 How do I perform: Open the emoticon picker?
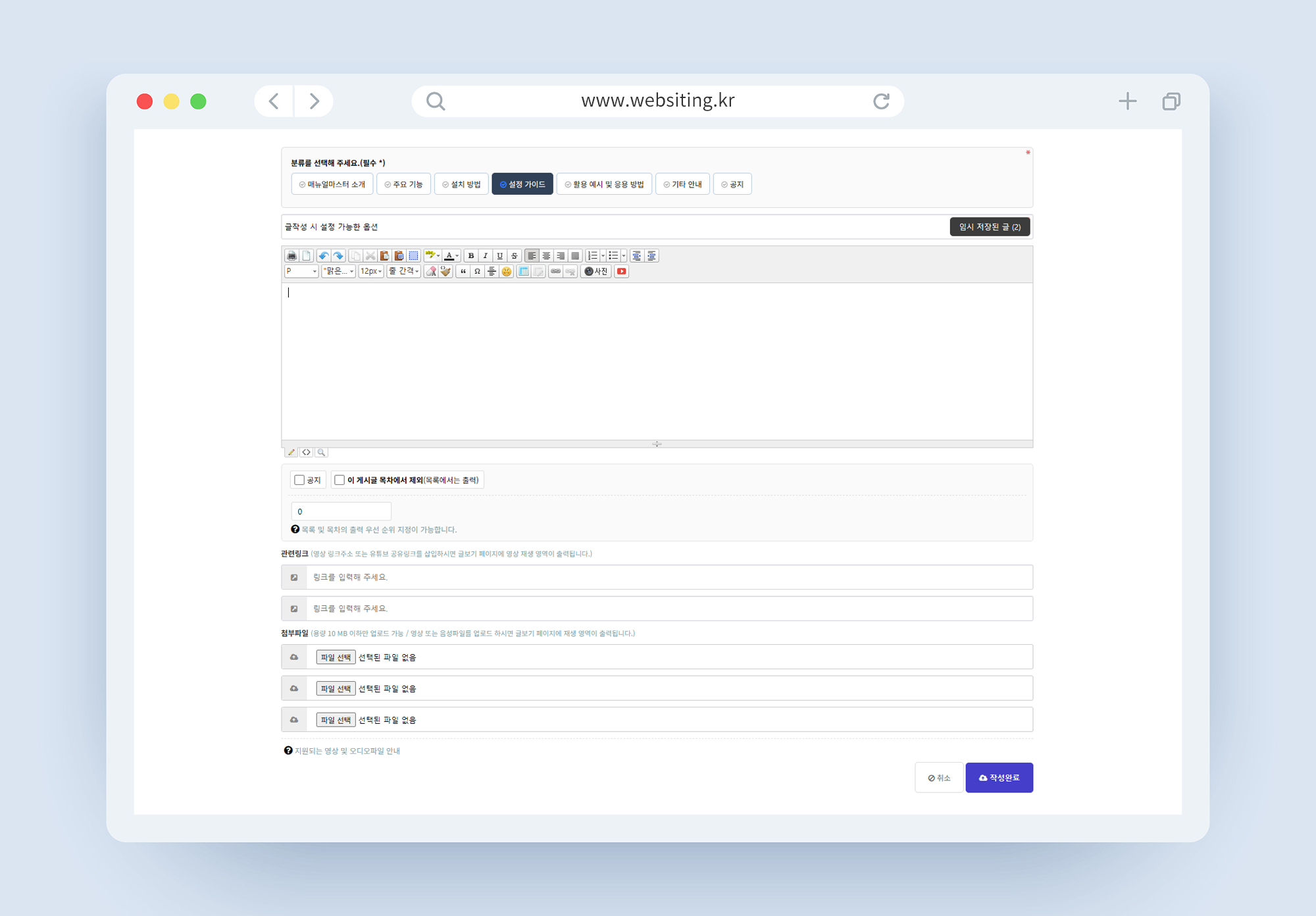point(506,272)
